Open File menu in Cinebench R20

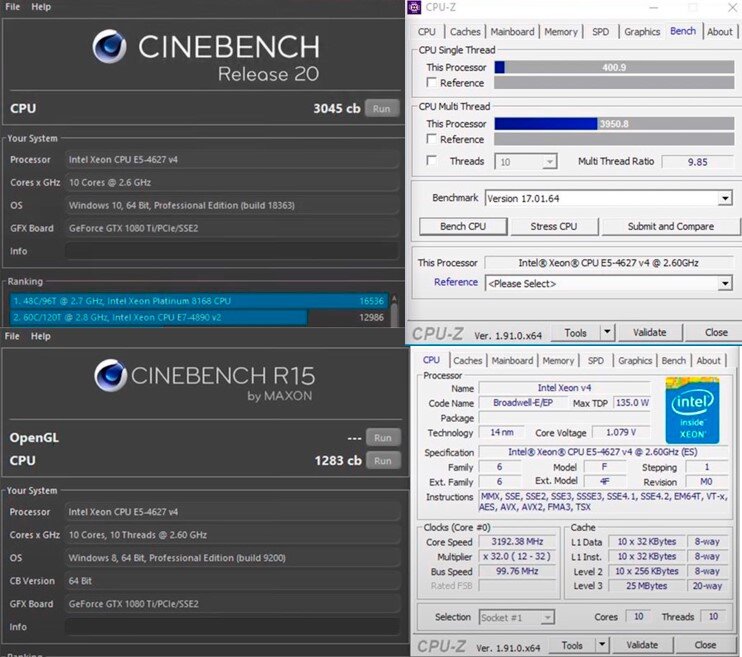point(12,7)
